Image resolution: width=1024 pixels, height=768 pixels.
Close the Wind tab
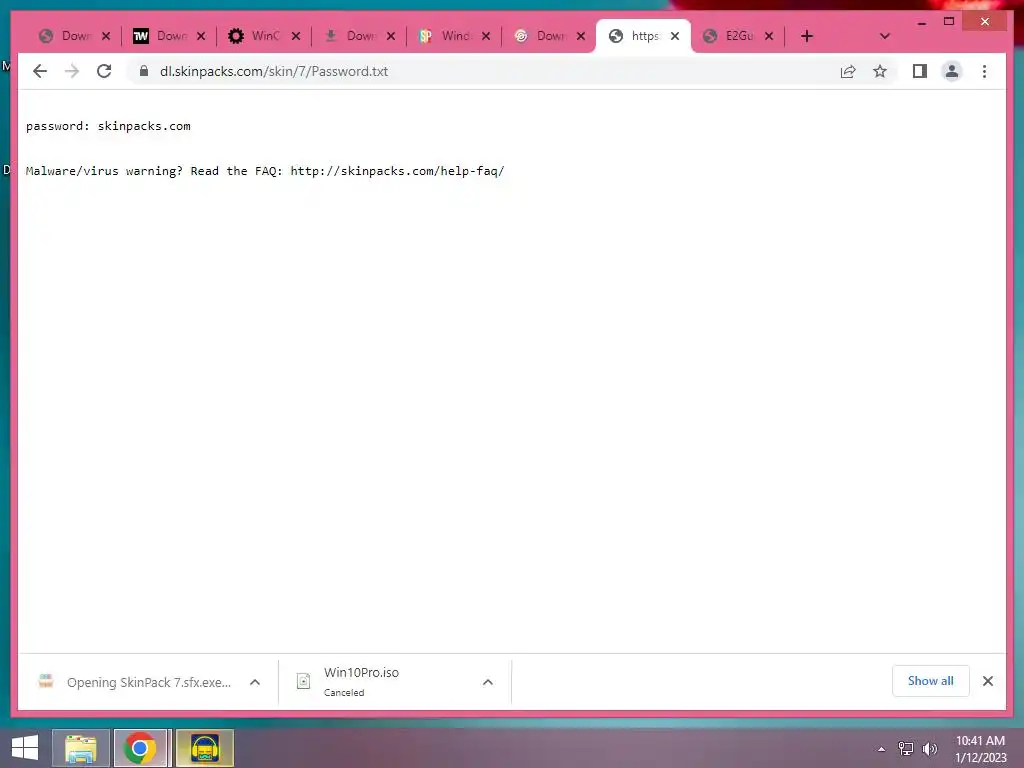pos(486,36)
